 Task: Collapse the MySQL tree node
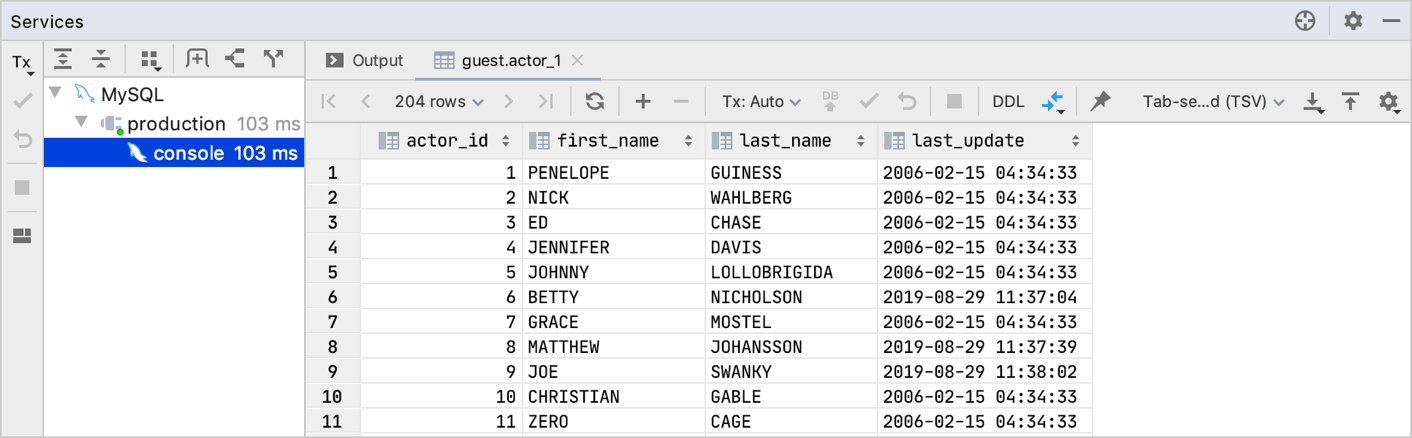(x=57, y=94)
